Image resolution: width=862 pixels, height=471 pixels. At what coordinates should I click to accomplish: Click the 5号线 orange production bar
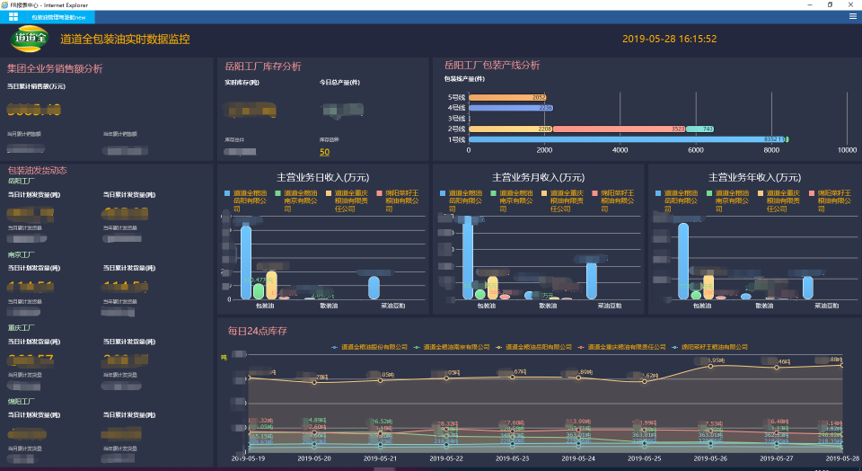(506, 97)
